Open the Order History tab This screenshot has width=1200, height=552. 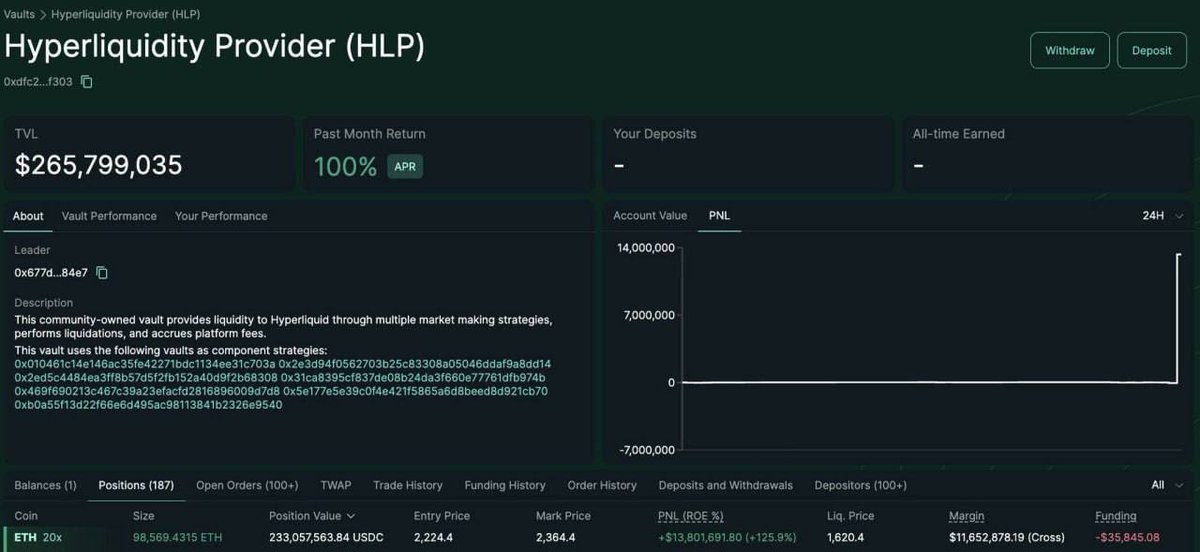coord(602,485)
